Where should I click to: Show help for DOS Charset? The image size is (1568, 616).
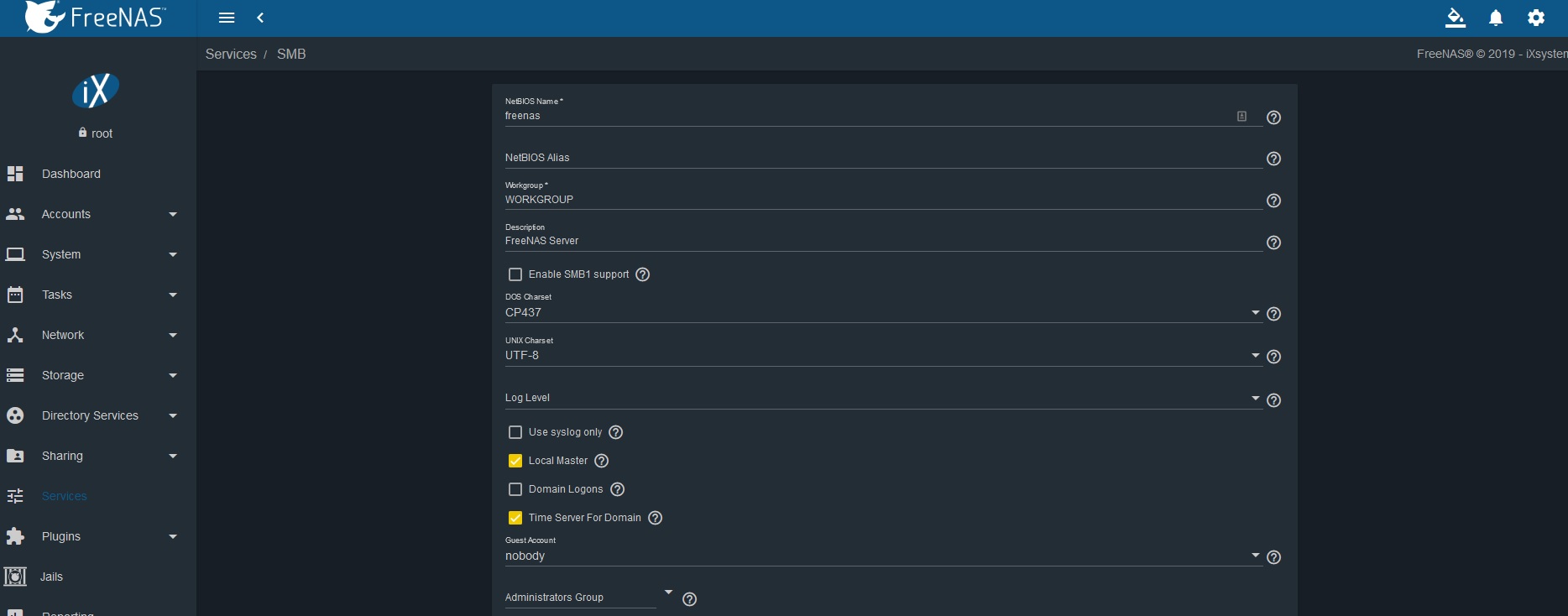tap(1273, 314)
